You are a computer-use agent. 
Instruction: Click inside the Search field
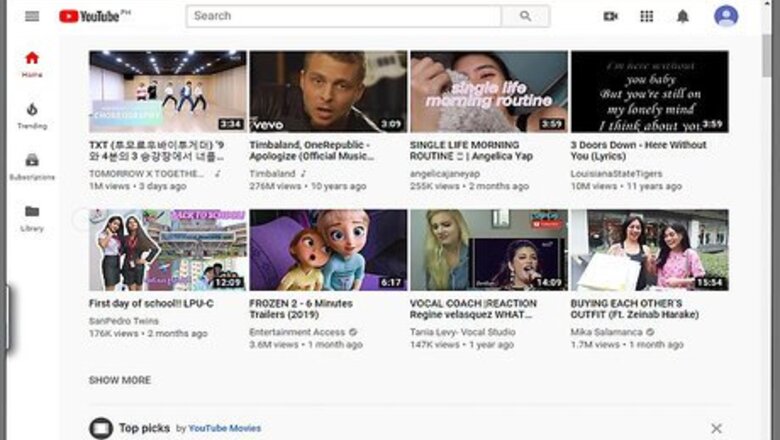pyautogui.click(x=343, y=16)
